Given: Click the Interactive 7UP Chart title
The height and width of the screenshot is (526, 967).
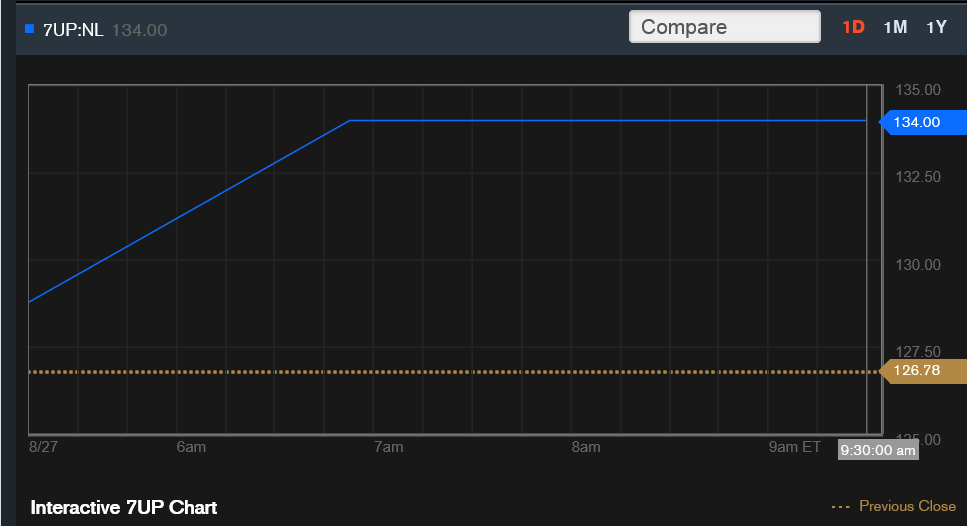Looking at the screenshot, I should (x=124, y=507).
